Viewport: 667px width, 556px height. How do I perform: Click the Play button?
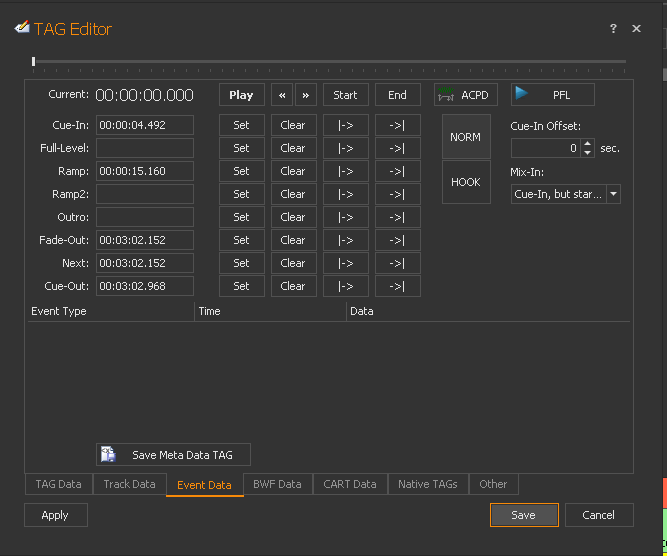pos(242,94)
